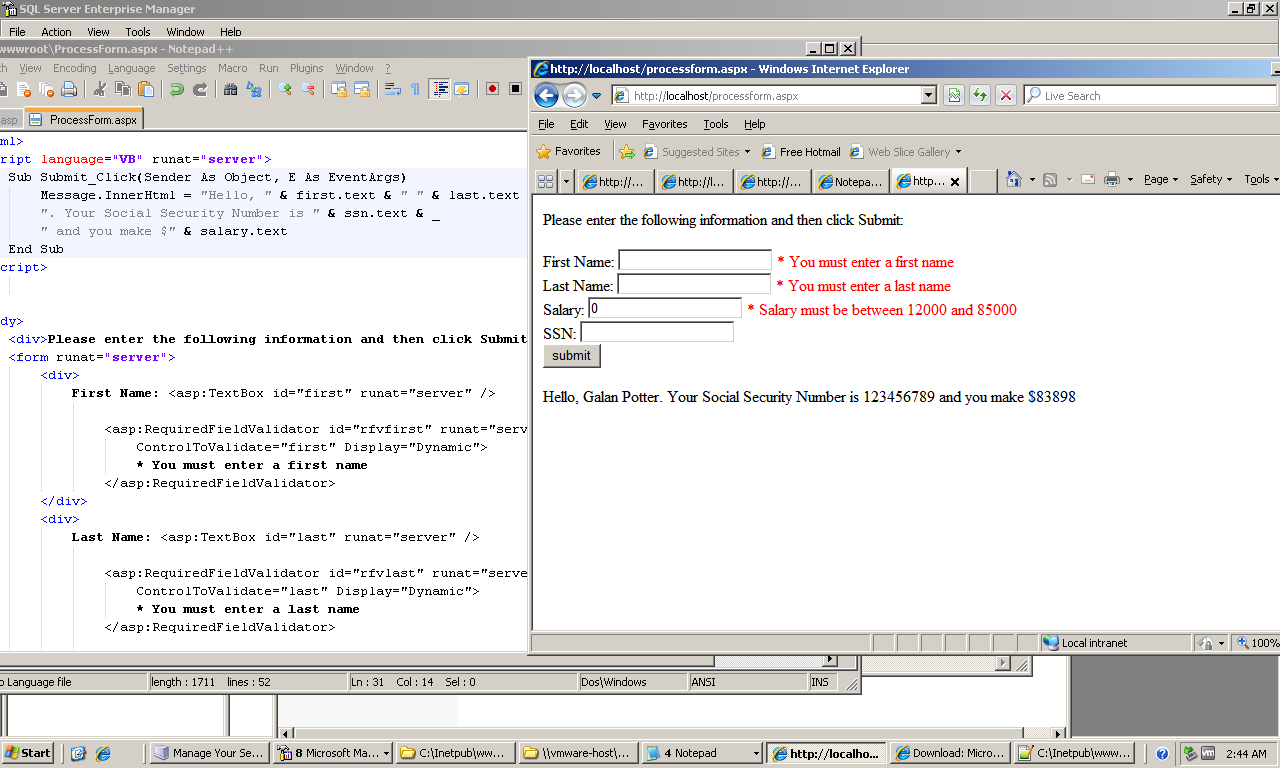
Task: Switch to the ProcessForm.aspx tab
Action: [92, 120]
